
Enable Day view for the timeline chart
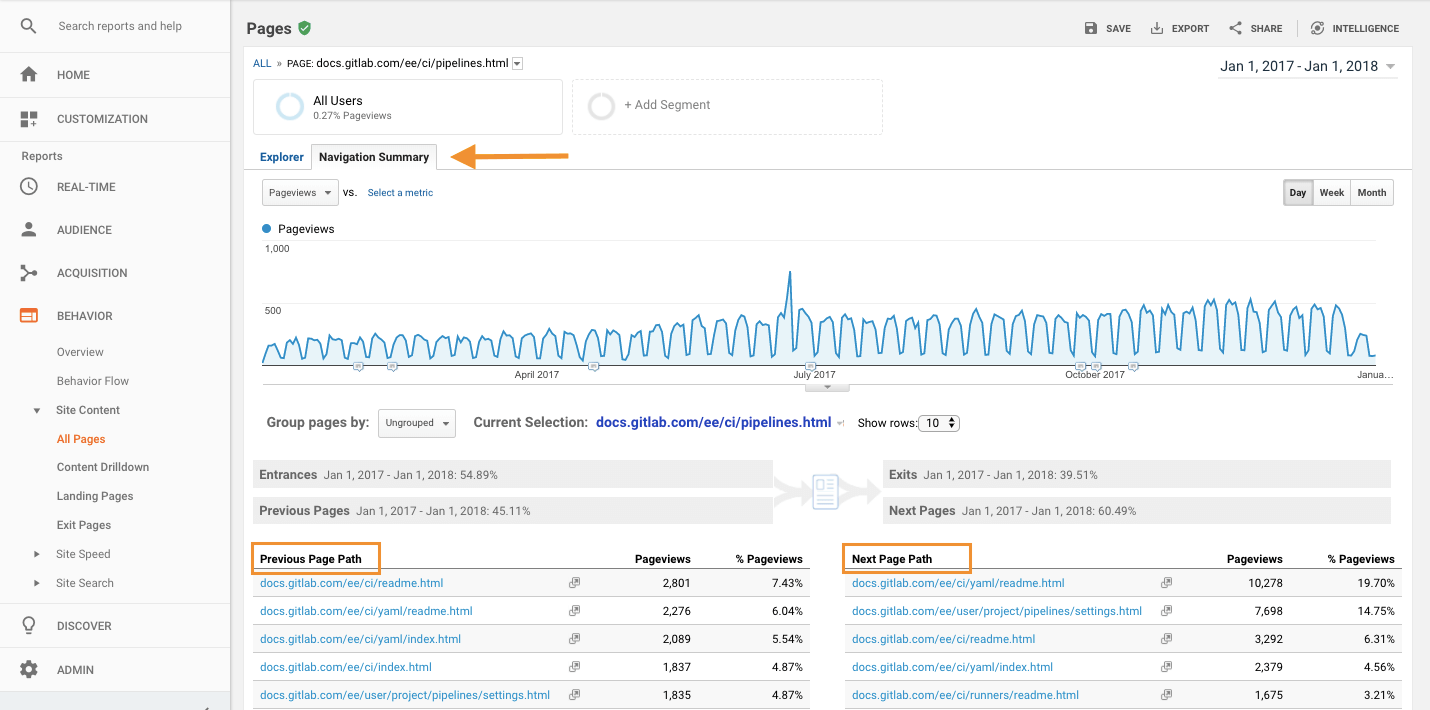click(1297, 192)
